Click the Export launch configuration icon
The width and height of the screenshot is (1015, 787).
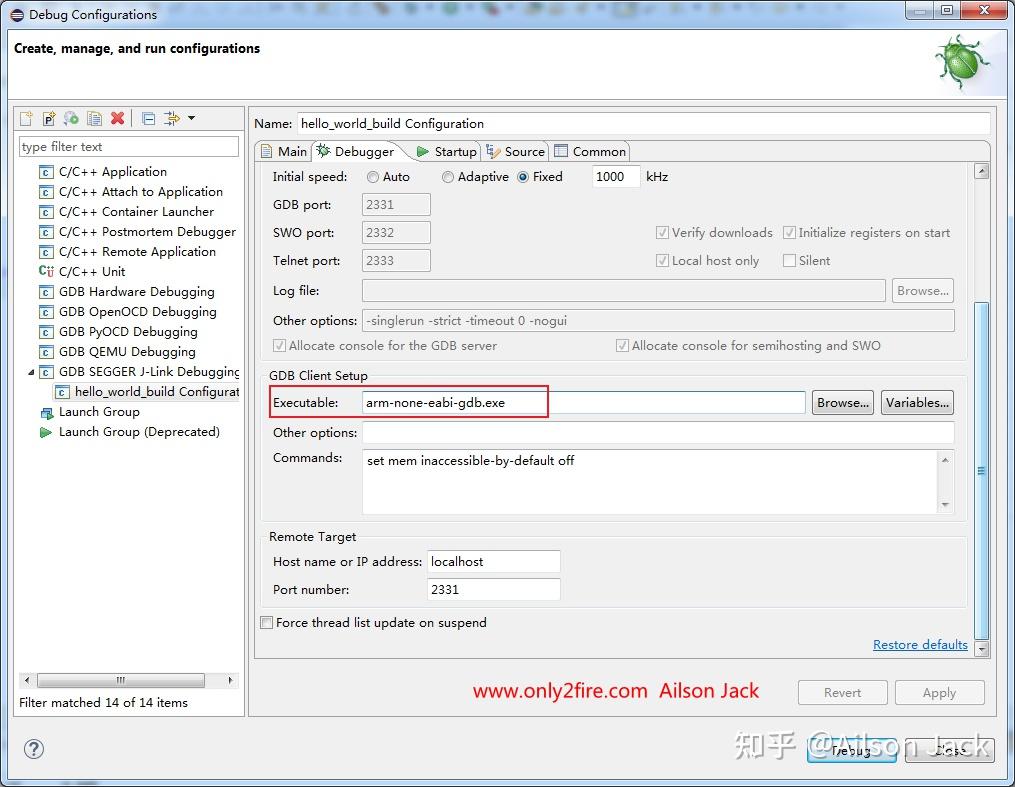pyautogui.click(x=71, y=118)
